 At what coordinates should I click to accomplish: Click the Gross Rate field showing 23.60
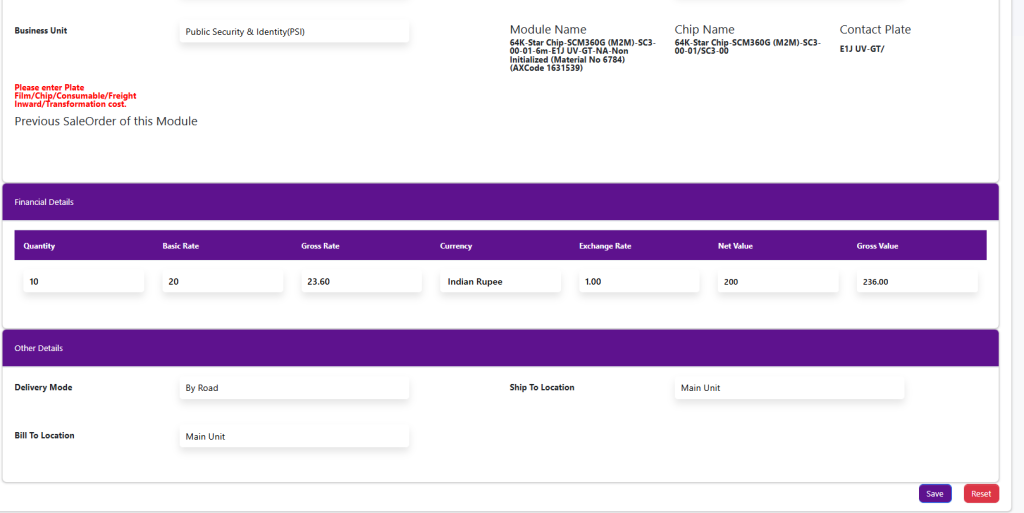coord(361,282)
